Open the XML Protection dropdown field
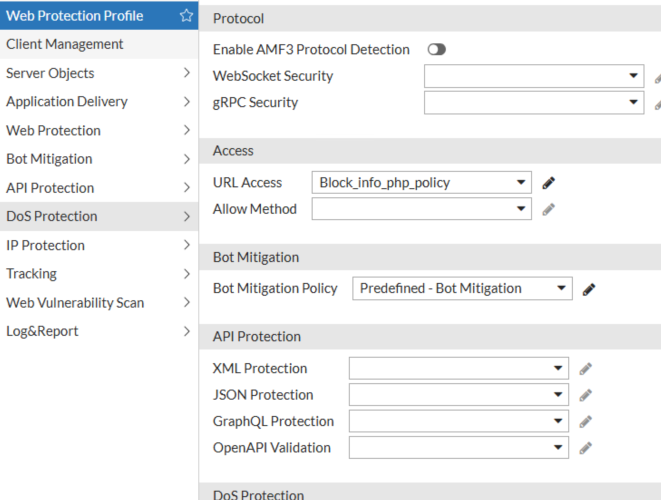 [458, 369]
